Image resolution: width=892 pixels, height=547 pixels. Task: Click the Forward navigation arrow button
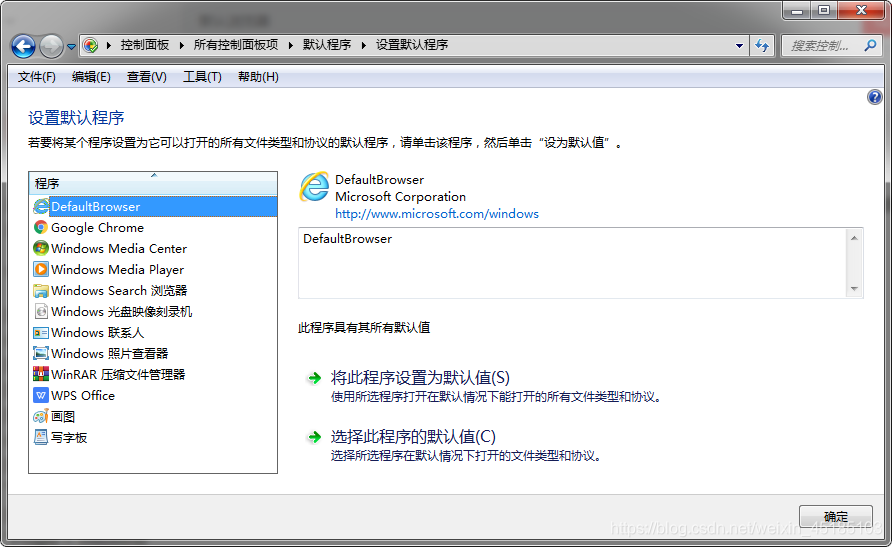(x=51, y=46)
